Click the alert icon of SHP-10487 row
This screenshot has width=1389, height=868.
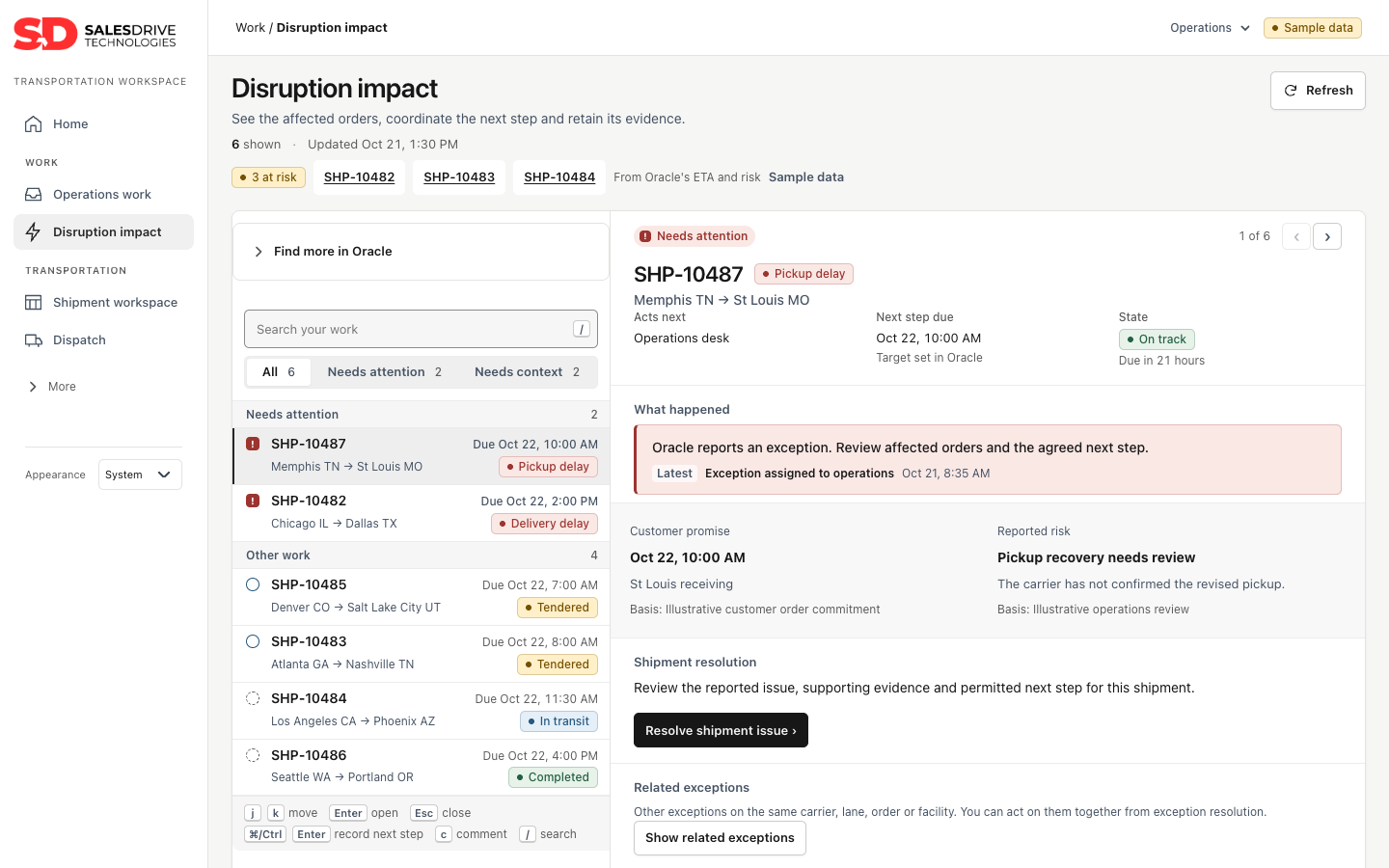253,444
